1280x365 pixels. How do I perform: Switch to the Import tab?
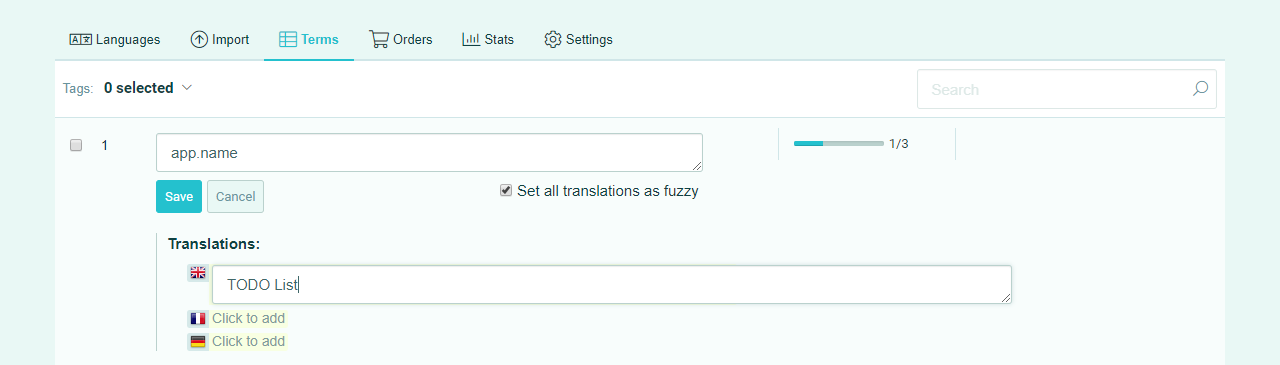pos(220,40)
